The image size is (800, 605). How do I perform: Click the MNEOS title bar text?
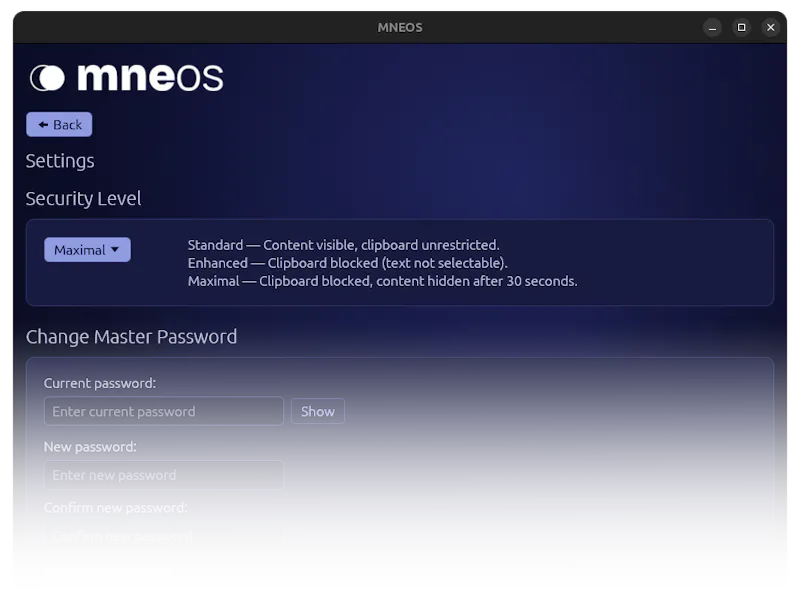coord(400,28)
